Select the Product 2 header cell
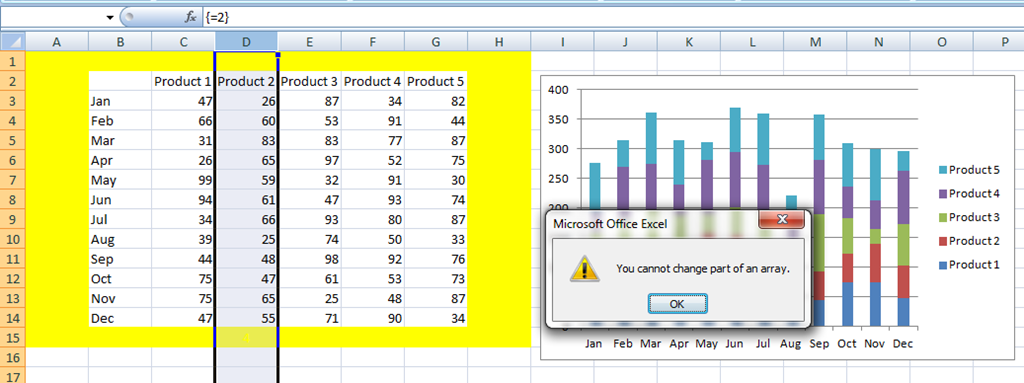The image size is (1024, 383). pyautogui.click(x=246, y=82)
